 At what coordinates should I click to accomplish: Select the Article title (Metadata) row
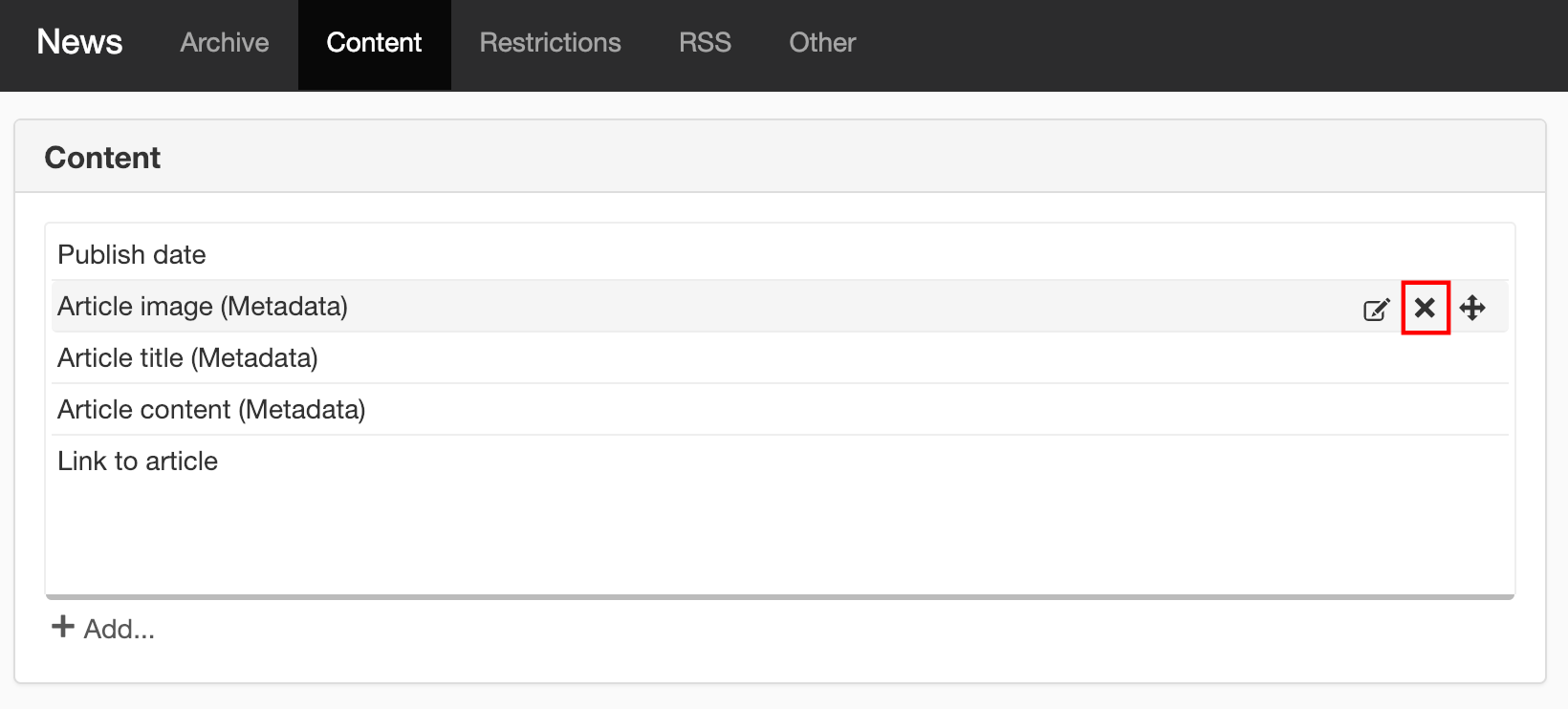(780, 357)
